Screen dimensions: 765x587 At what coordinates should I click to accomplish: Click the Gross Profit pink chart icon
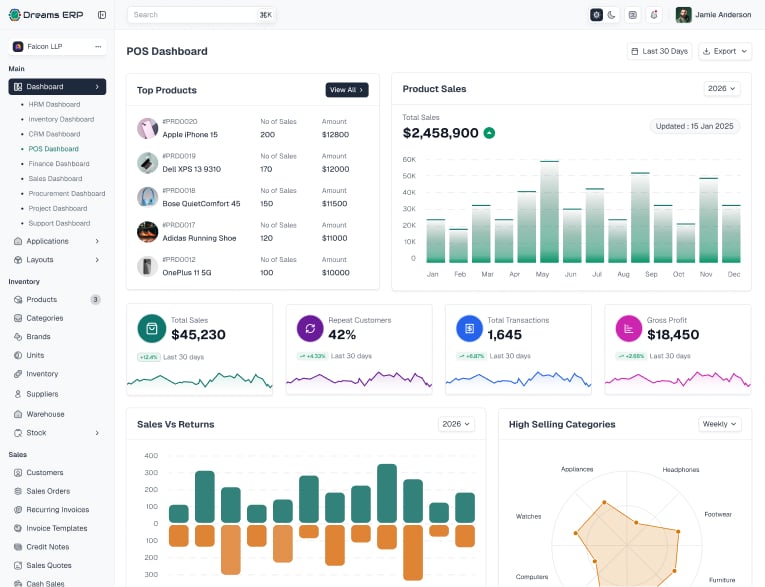pos(629,328)
